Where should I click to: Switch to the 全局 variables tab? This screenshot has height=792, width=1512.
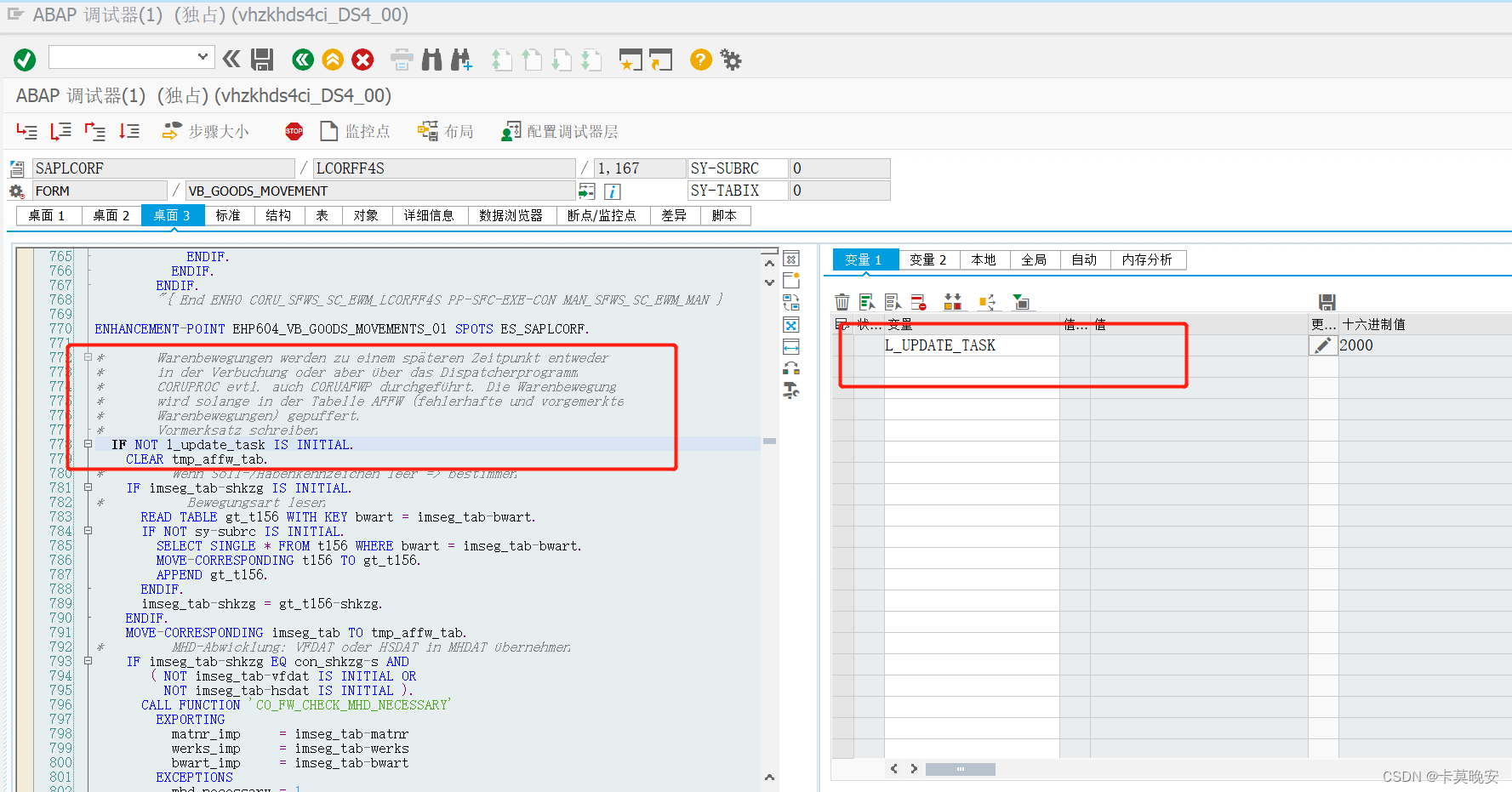[x=1034, y=260]
